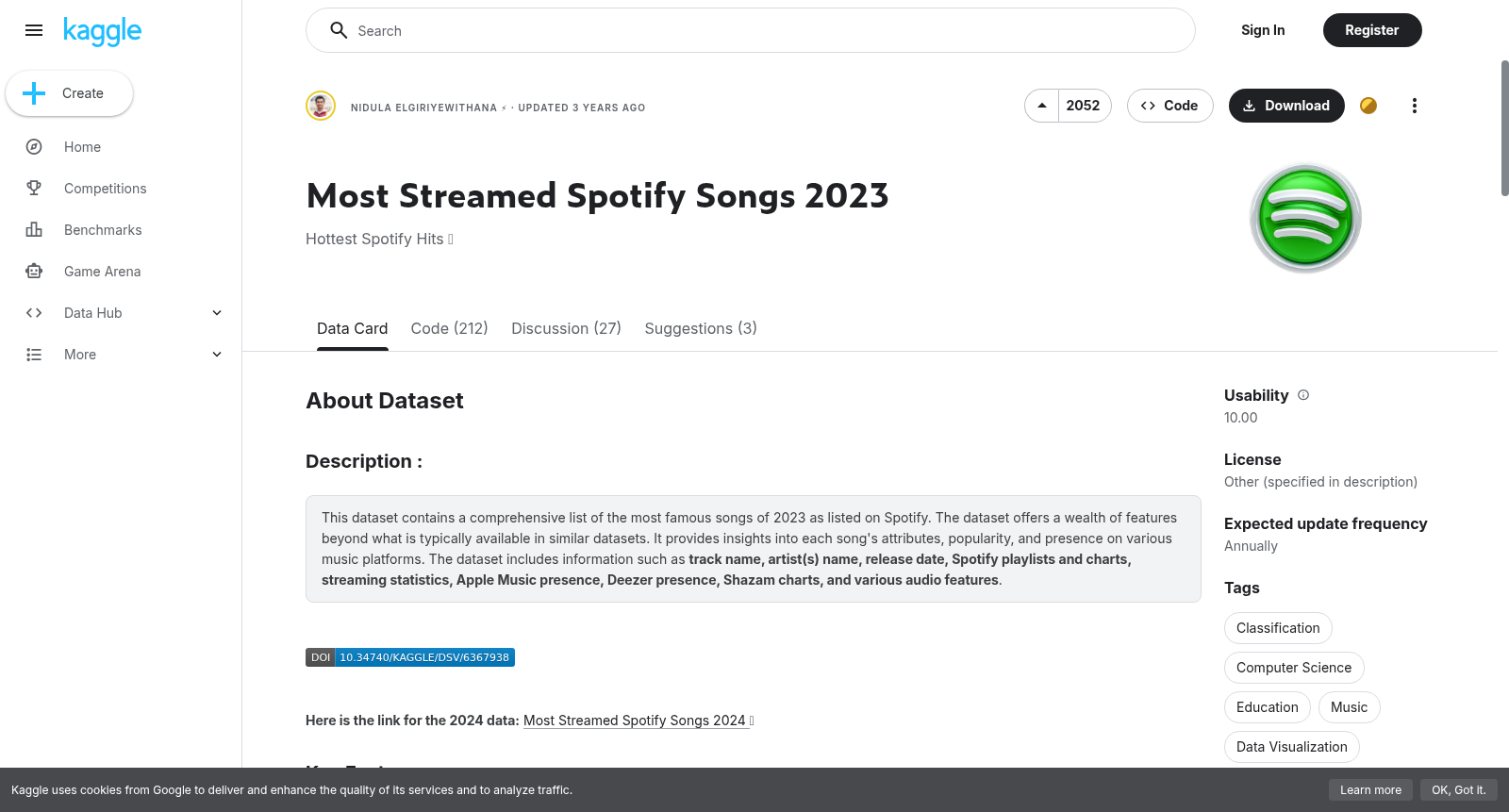Click the More list icon
This screenshot has height=812, width=1509.
[34, 355]
